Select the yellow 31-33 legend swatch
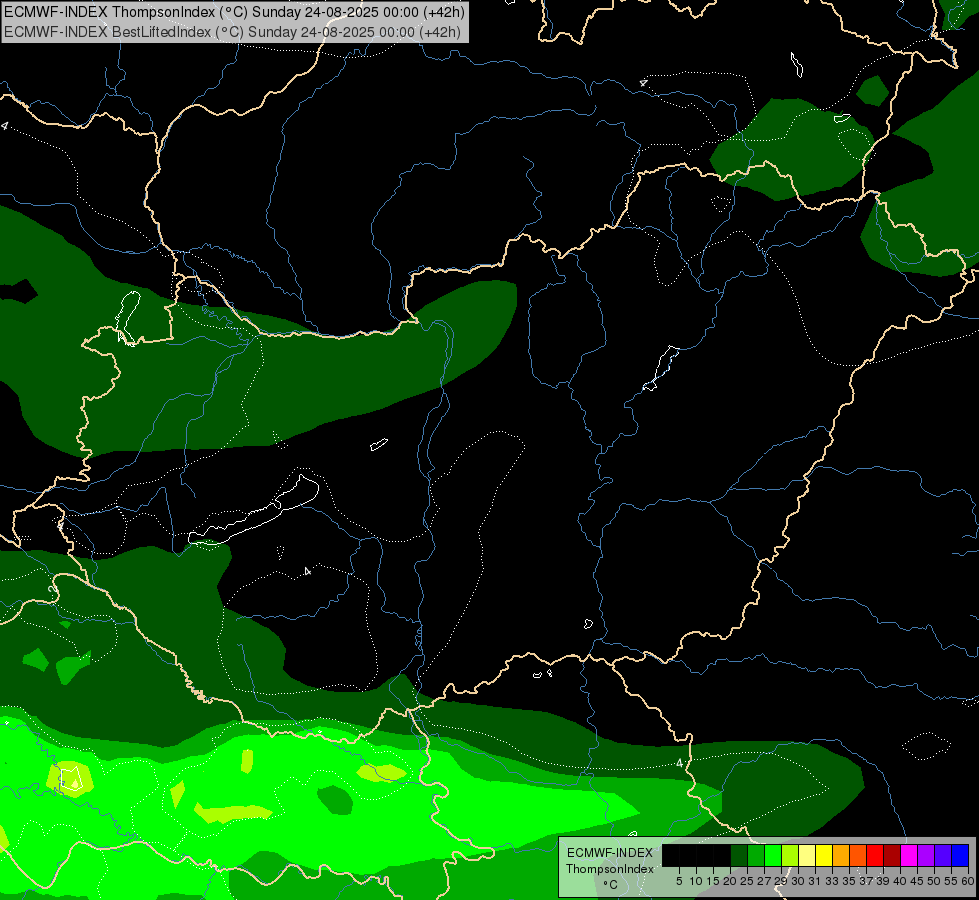Image resolution: width=979 pixels, height=900 pixels. click(x=824, y=855)
